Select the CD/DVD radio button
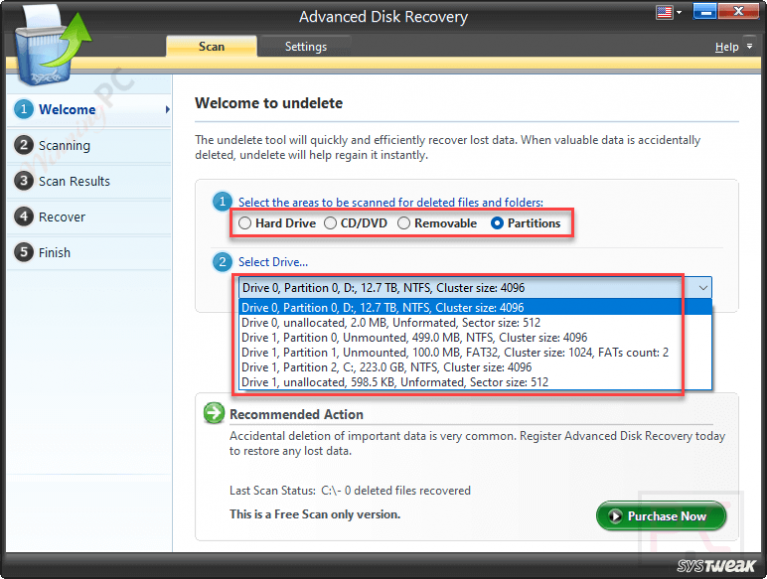 click(x=330, y=223)
